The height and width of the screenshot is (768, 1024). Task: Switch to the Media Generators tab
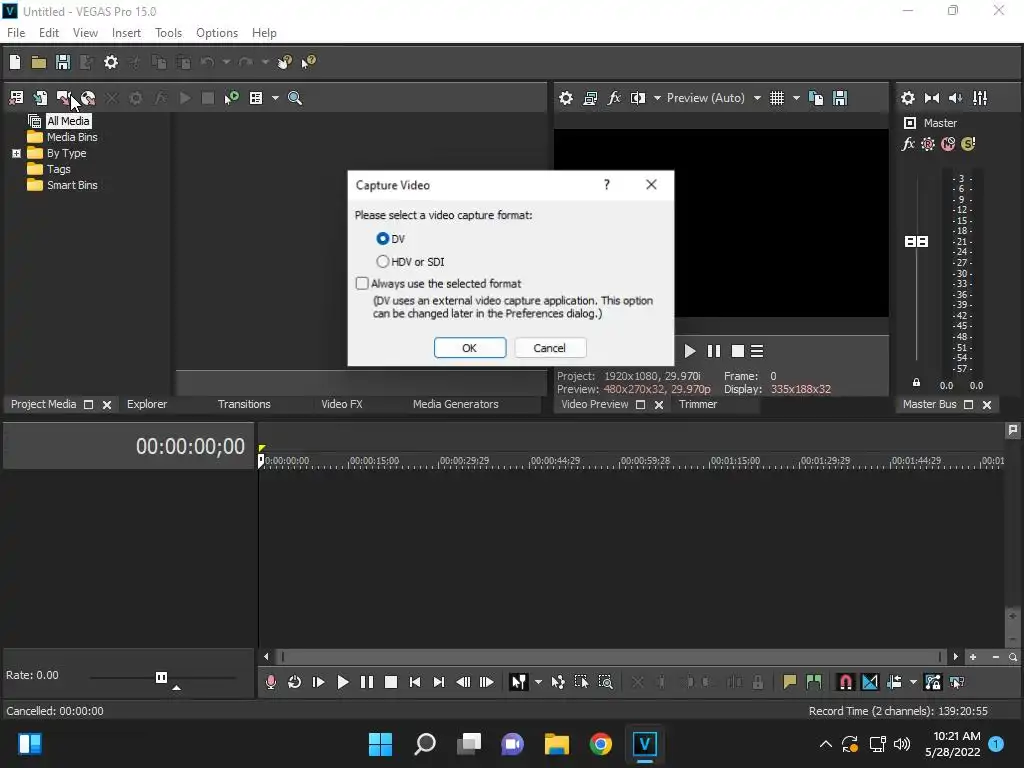(456, 404)
